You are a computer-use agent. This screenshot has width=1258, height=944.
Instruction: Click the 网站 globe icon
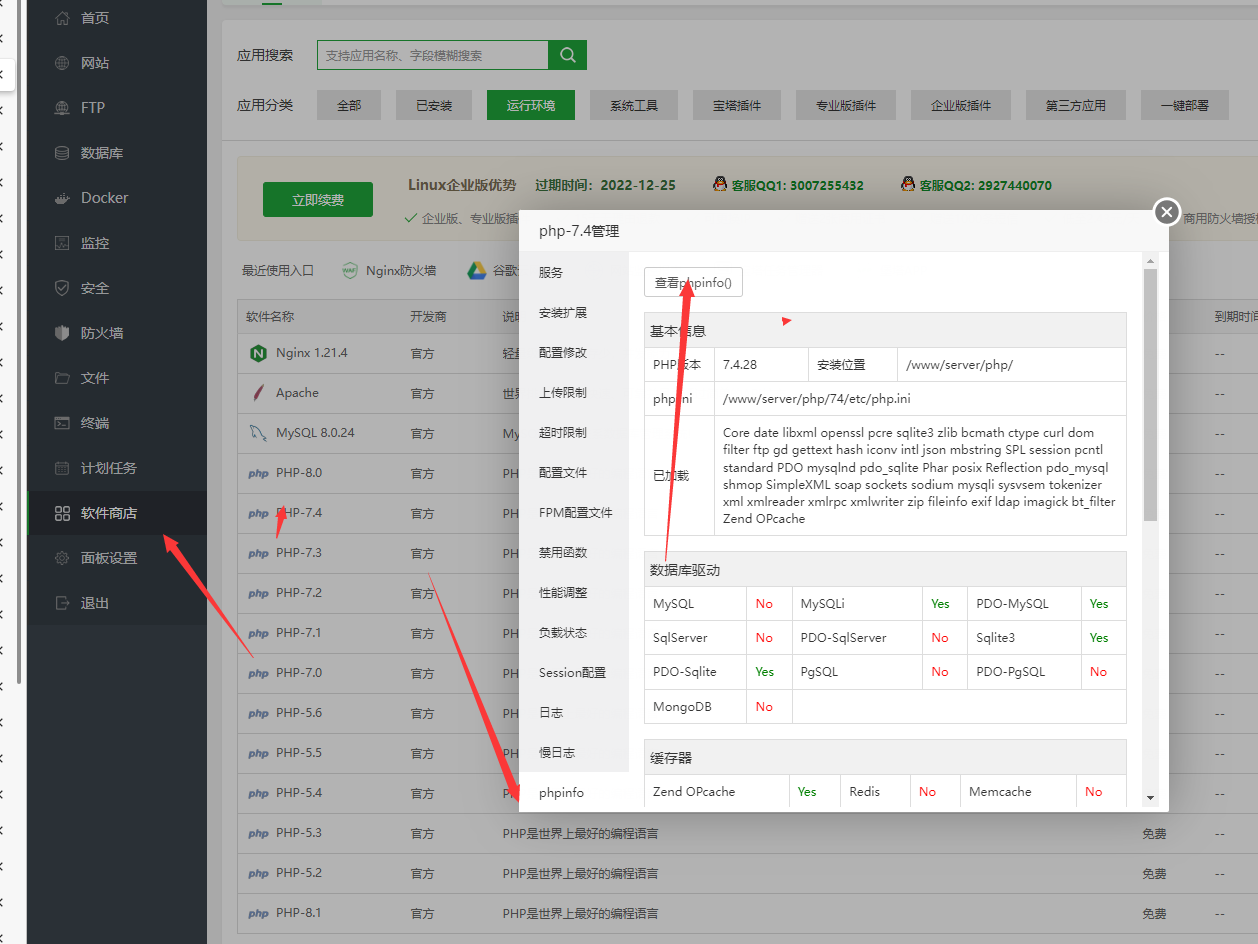(x=62, y=63)
